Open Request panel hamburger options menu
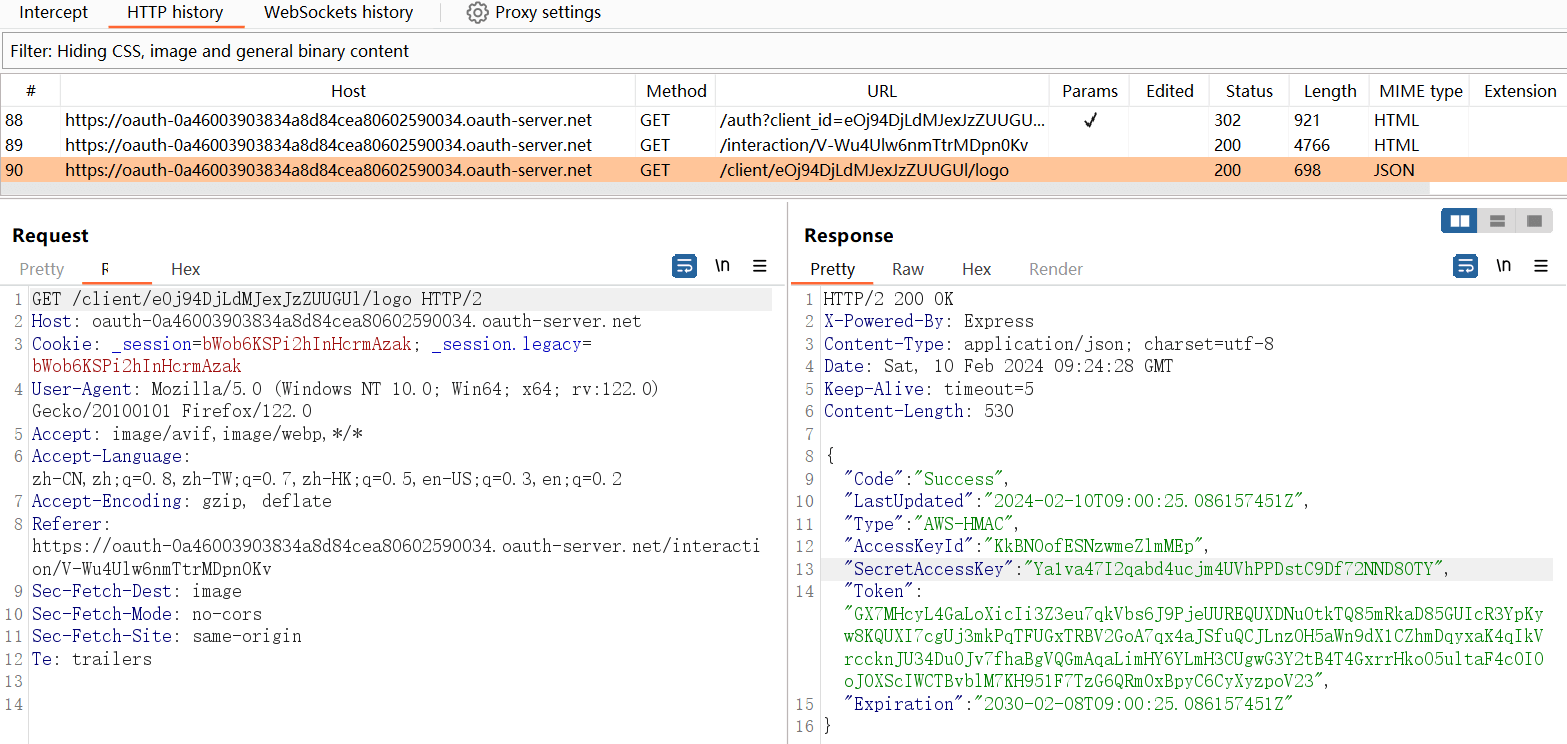The image size is (1567, 744). pos(760,266)
